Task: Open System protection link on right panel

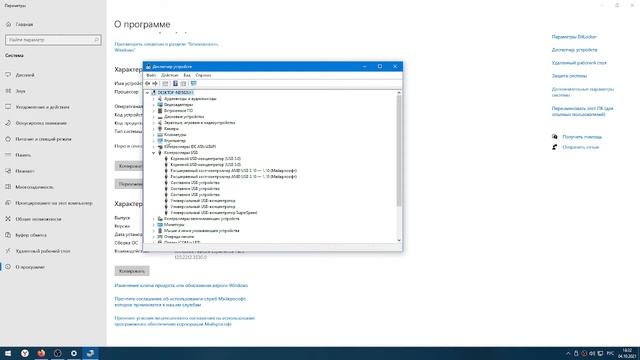Action: 569,76
